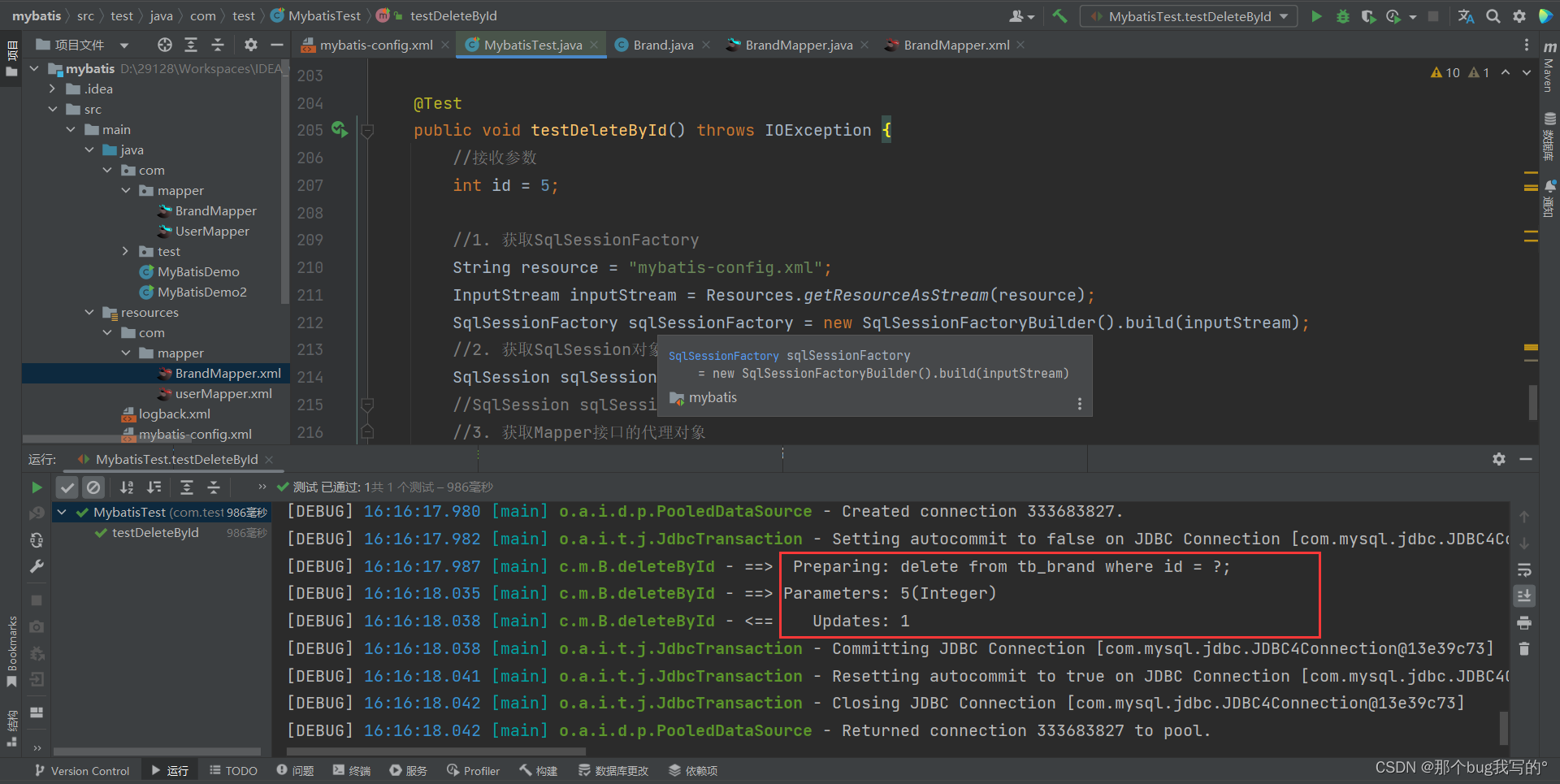Collapse the resources folder
This screenshot has width=1560, height=784.
click(x=89, y=312)
